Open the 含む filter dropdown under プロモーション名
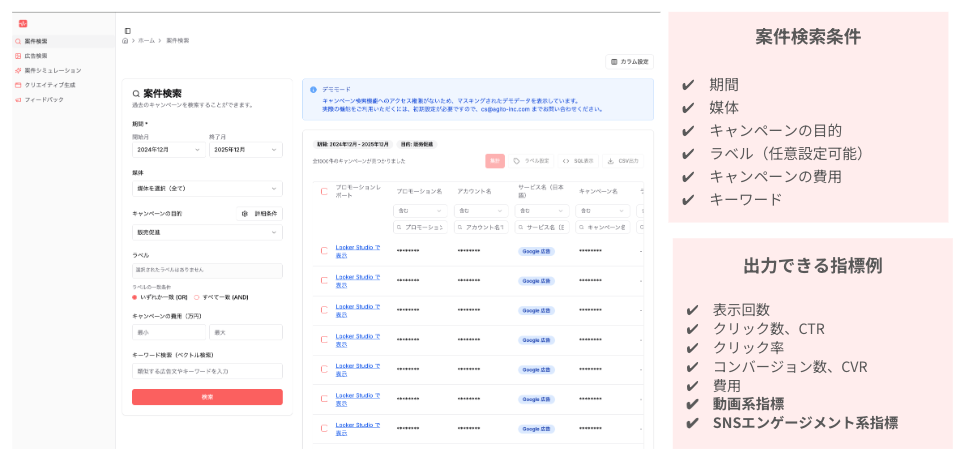Viewport: 964px width, 455px height. tap(421, 210)
